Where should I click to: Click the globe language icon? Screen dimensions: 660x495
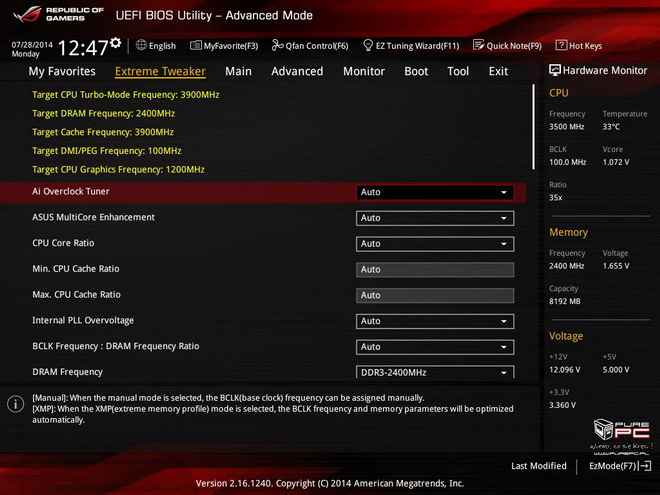point(141,45)
